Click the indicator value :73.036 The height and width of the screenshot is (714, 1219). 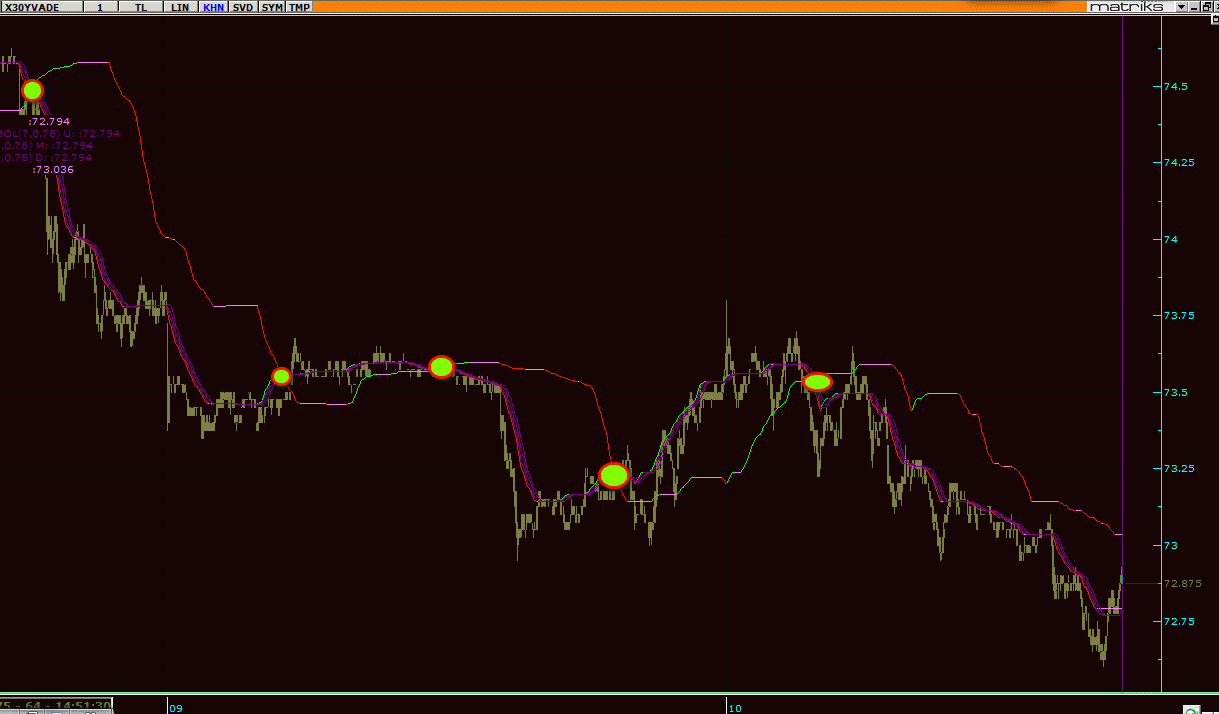(x=53, y=170)
